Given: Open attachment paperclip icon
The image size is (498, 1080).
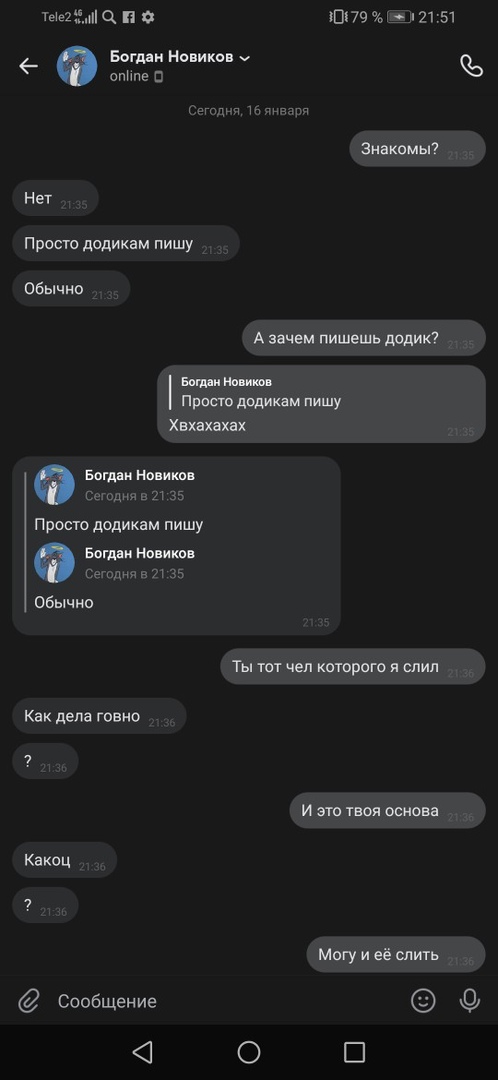Looking at the screenshot, I should coord(28,1001).
